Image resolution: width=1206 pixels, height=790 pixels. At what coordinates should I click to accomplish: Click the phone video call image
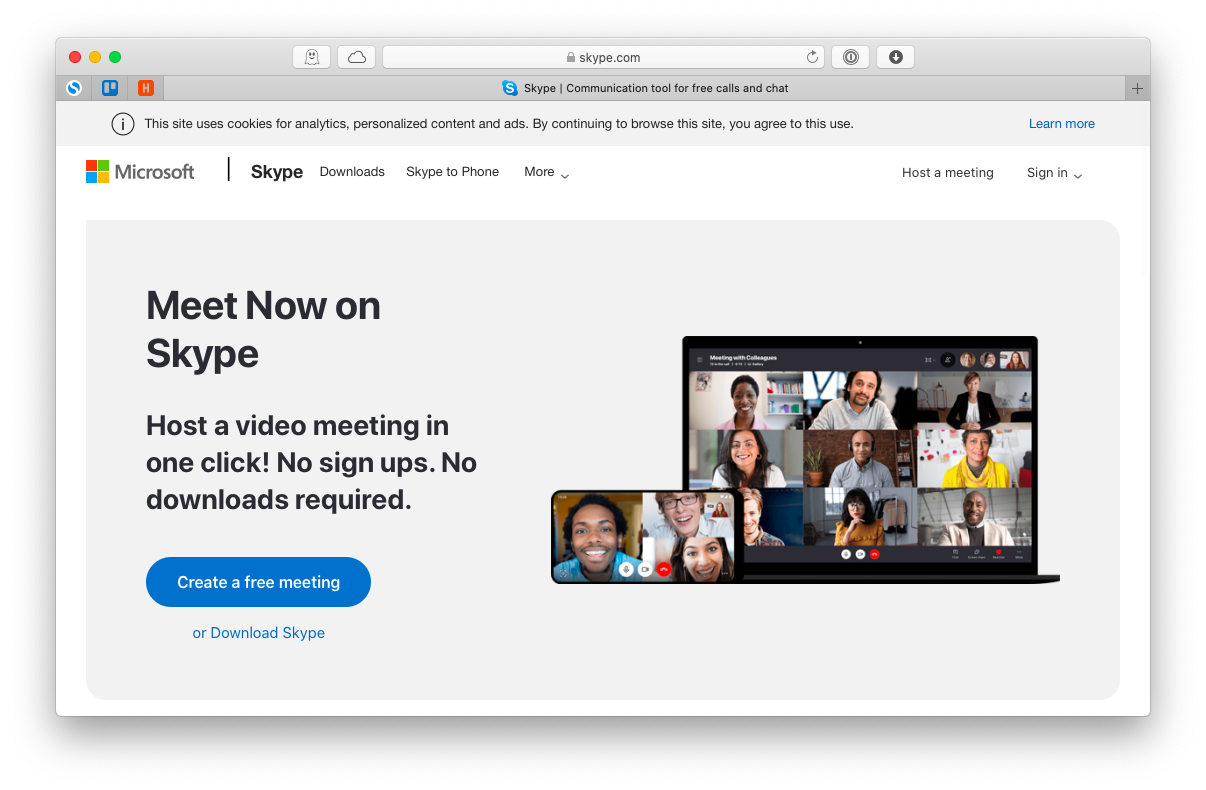coord(647,537)
